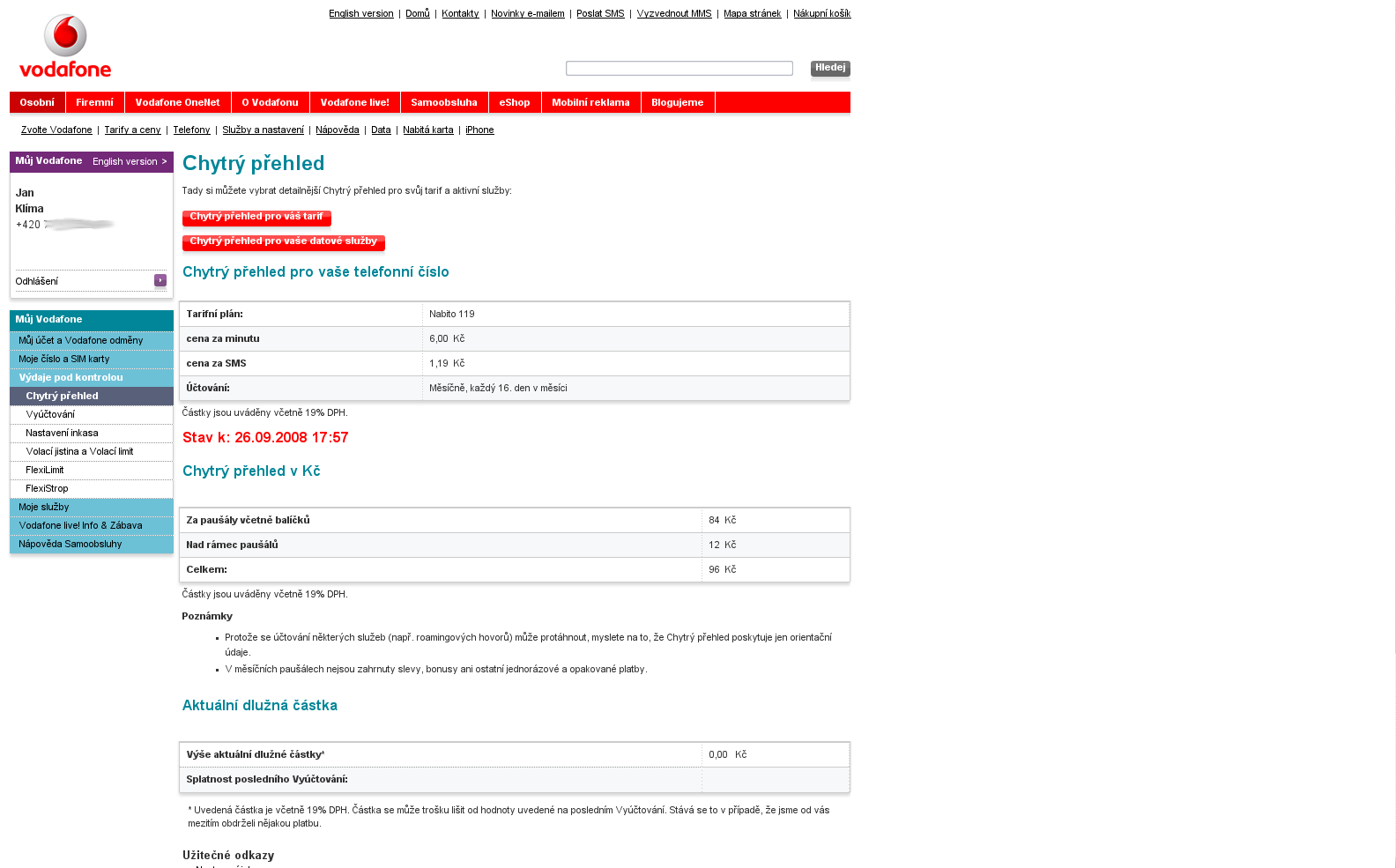The height and width of the screenshot is (868, 1396).
Task: Click the 0,00 Kč debt amount
Action: click(728, 754)
